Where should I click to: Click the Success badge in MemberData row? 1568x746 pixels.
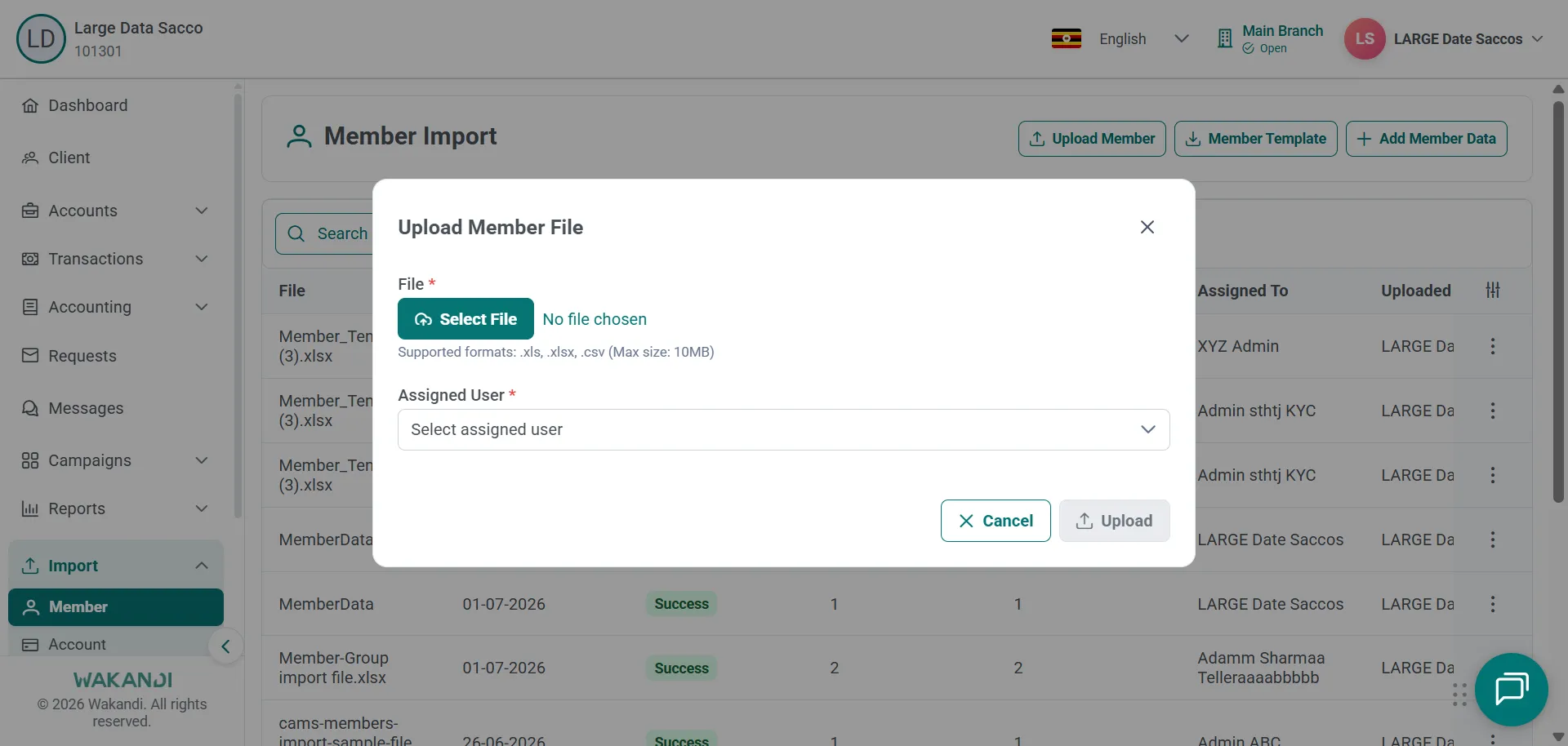click(681, 604)
